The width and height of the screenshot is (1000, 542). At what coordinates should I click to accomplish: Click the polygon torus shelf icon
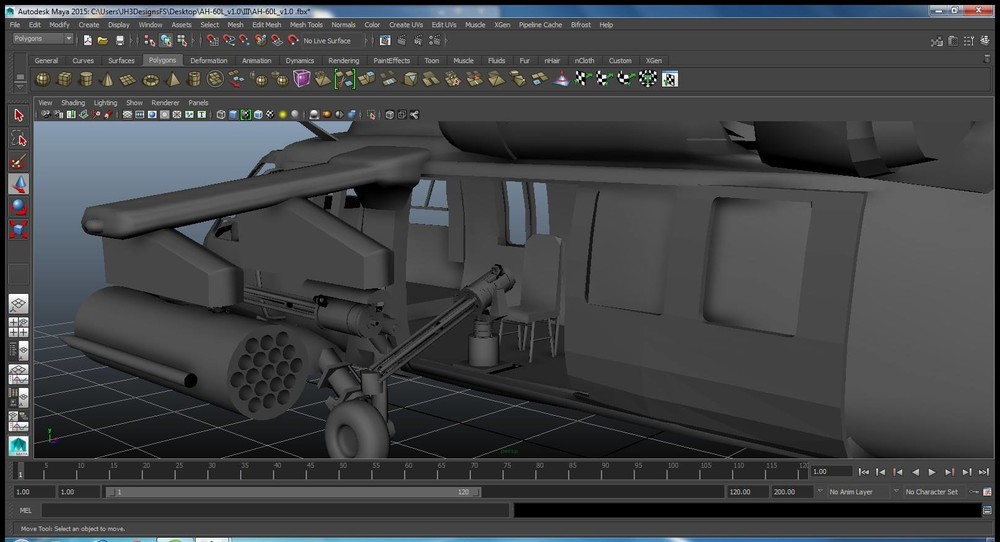pos(151,79)
